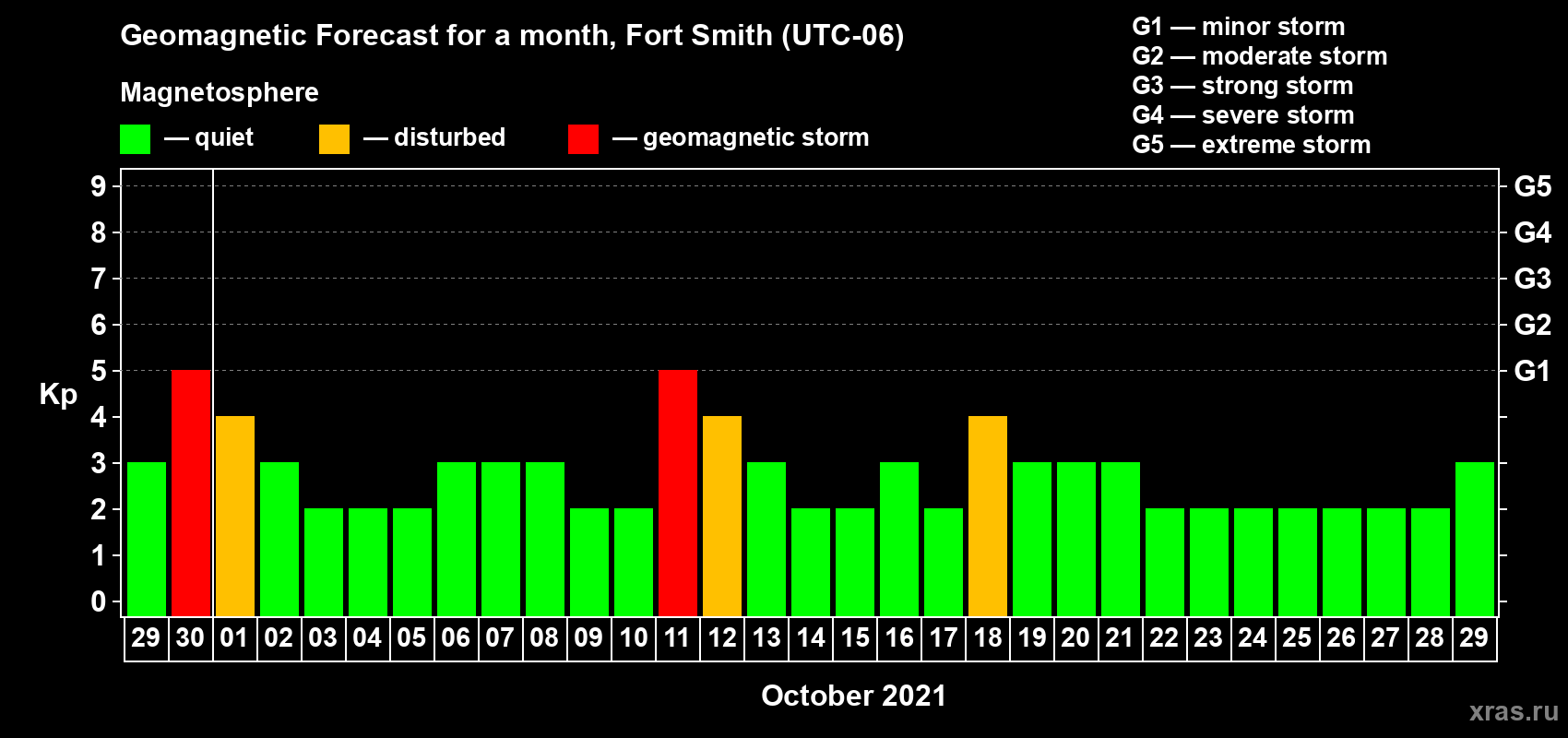Click the 'October 2021' axis caption
This screenshot has height=738, width=1568.
click(x=854, y=696)
